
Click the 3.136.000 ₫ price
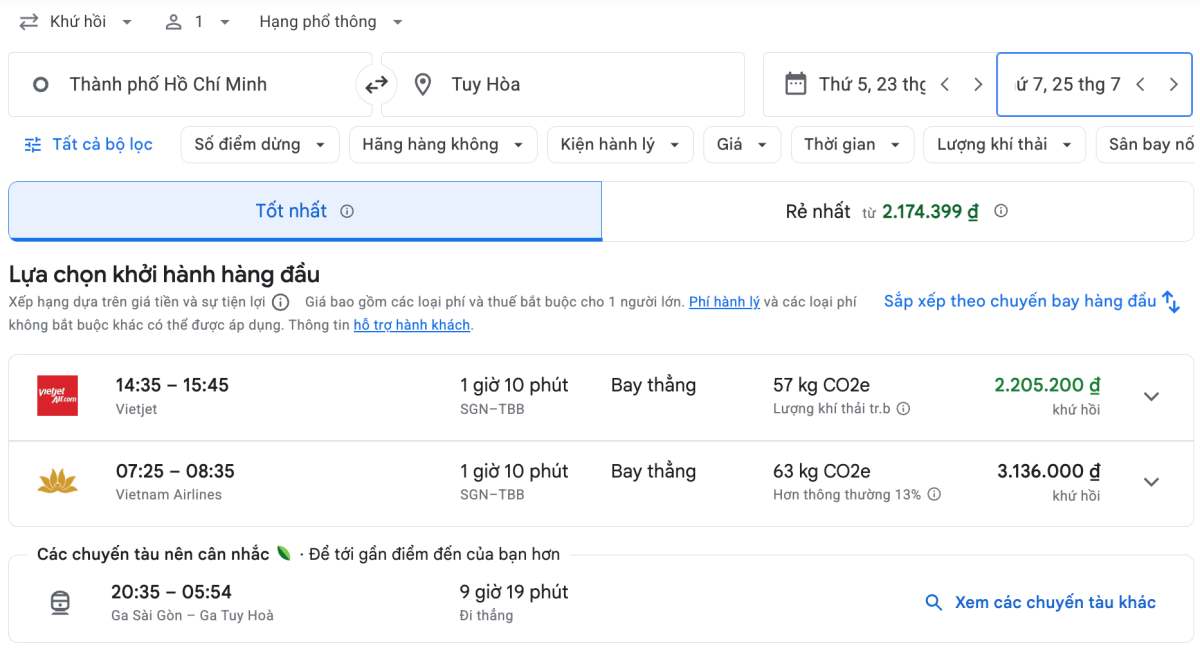coord(1049,471)
